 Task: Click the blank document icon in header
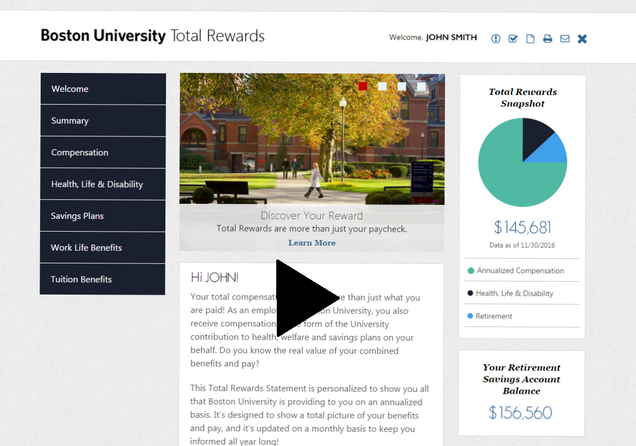(x=530, y=39)
